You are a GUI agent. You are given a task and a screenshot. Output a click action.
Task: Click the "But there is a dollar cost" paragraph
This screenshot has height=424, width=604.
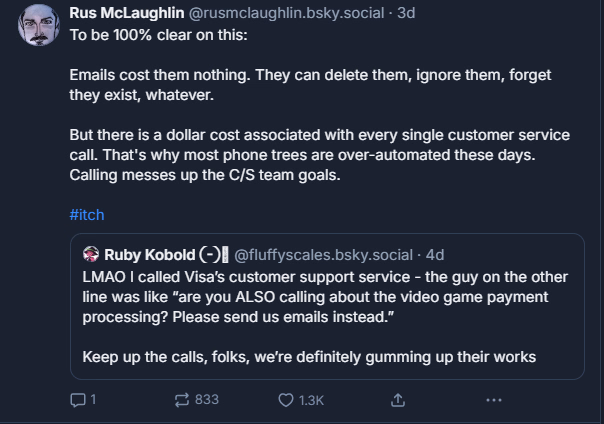(320, 155)
